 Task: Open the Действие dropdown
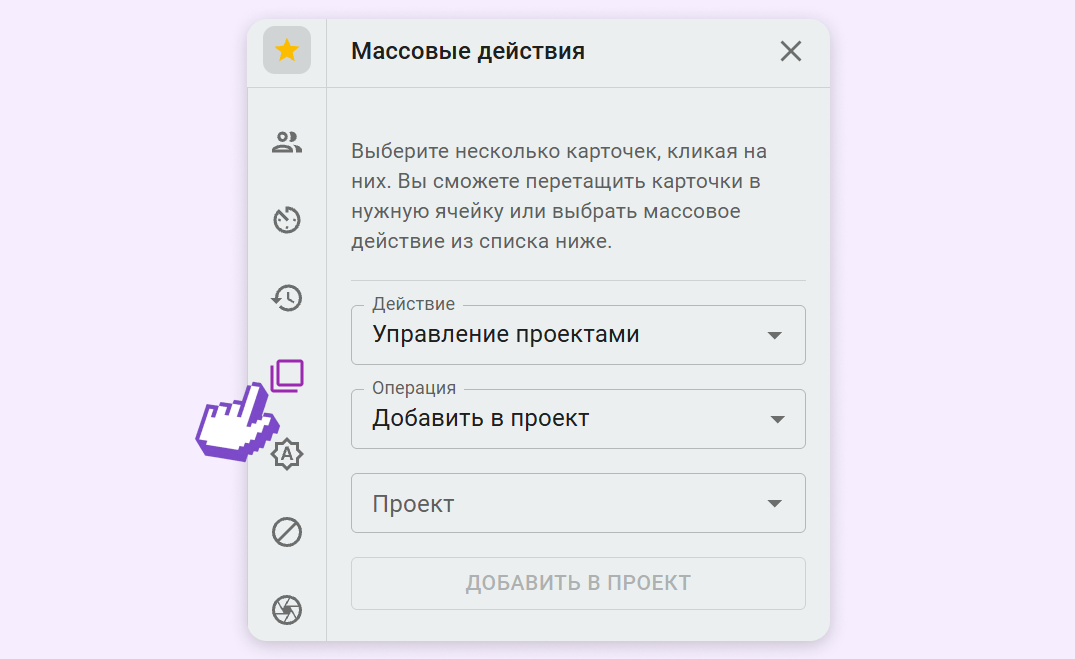(x=578, y=335)
